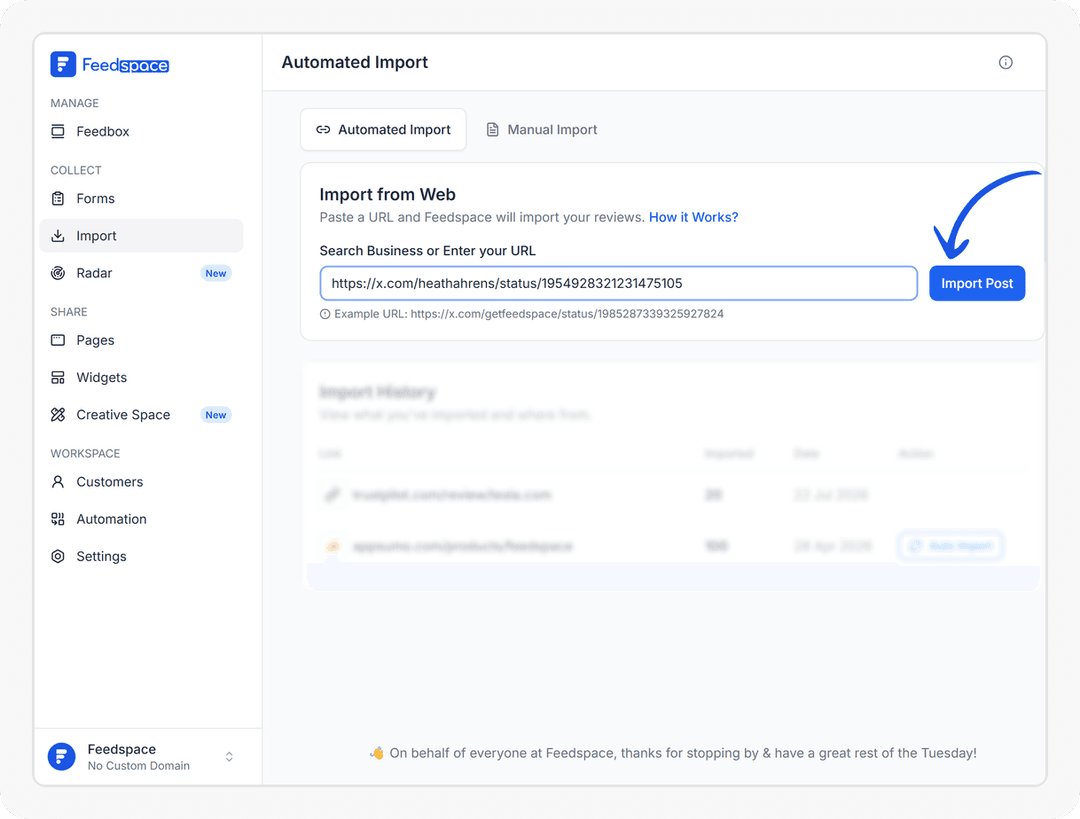Image resolution: width=1080 pixels, height=819 pixels.
Task: Open the Feedbox menu item
Action: click(141, 132)
